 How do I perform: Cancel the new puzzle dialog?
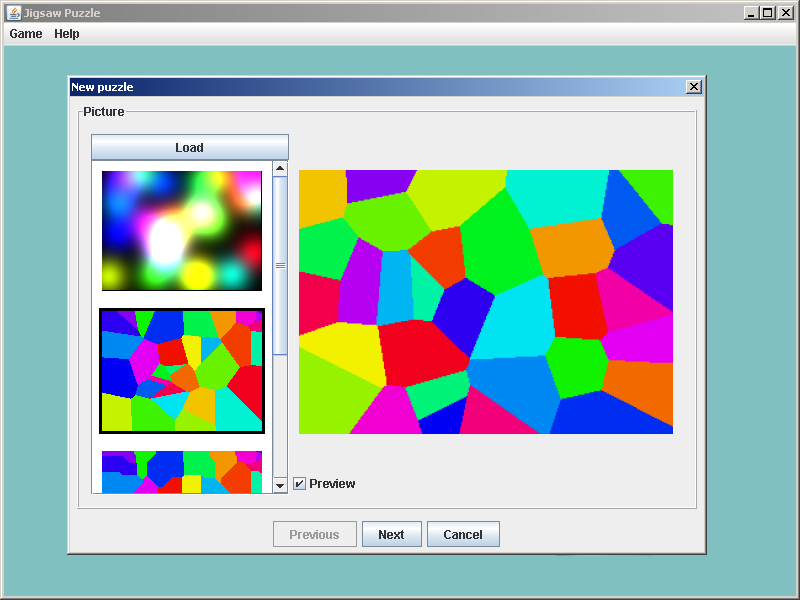(x=463, y=535)
